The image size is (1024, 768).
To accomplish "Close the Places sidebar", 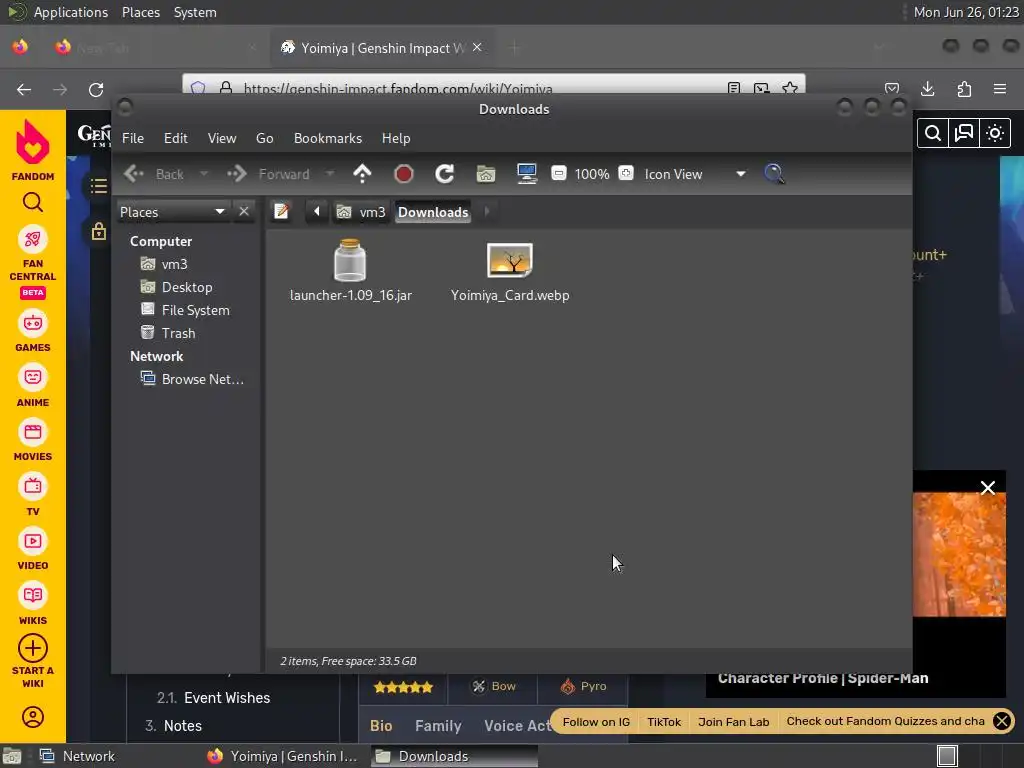I will point(244,212).
